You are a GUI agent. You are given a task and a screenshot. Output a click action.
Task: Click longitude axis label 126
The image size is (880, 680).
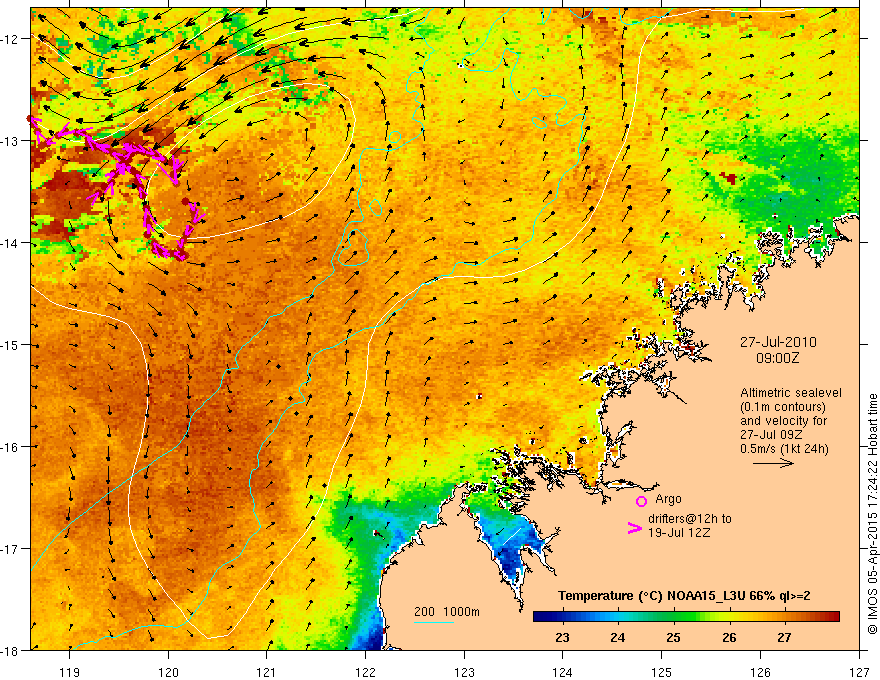(x=760, y=672)
